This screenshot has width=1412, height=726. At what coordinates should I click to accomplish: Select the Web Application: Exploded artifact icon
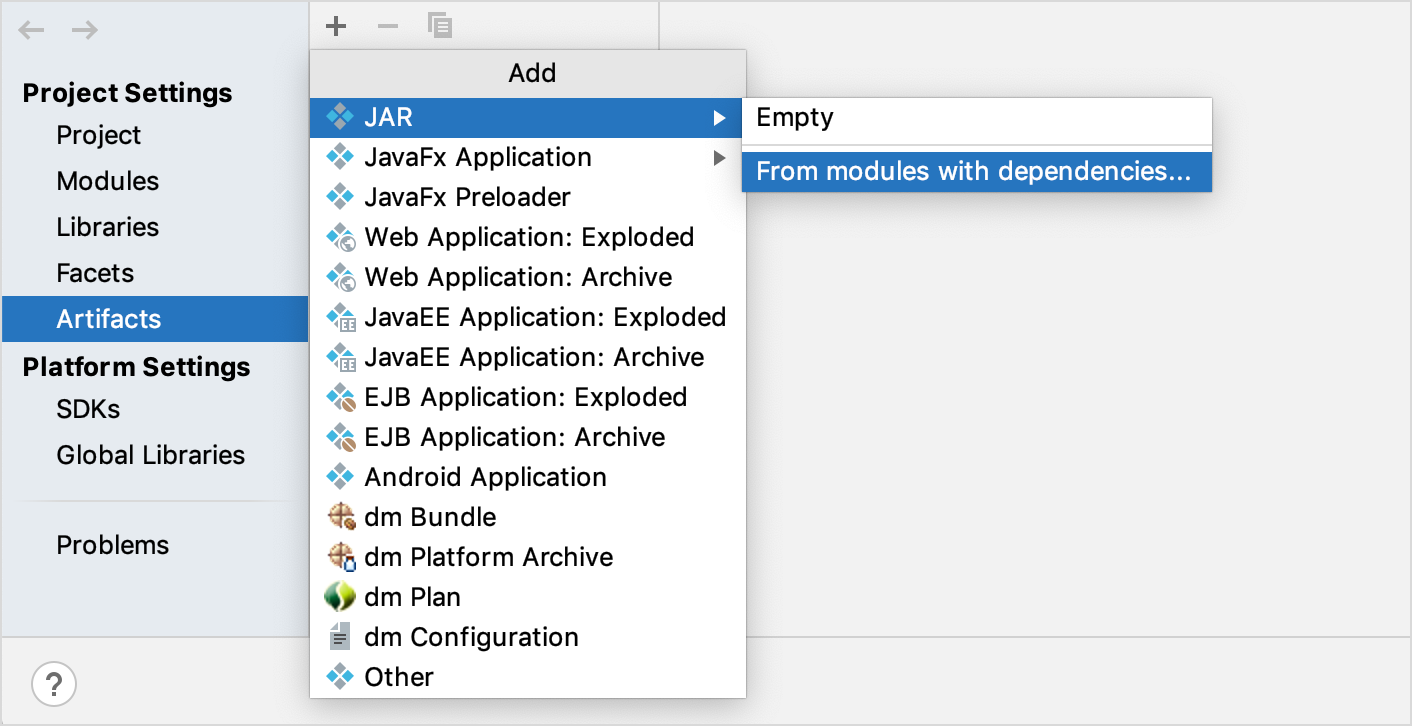pyautogui.click(x=342, y=237)
